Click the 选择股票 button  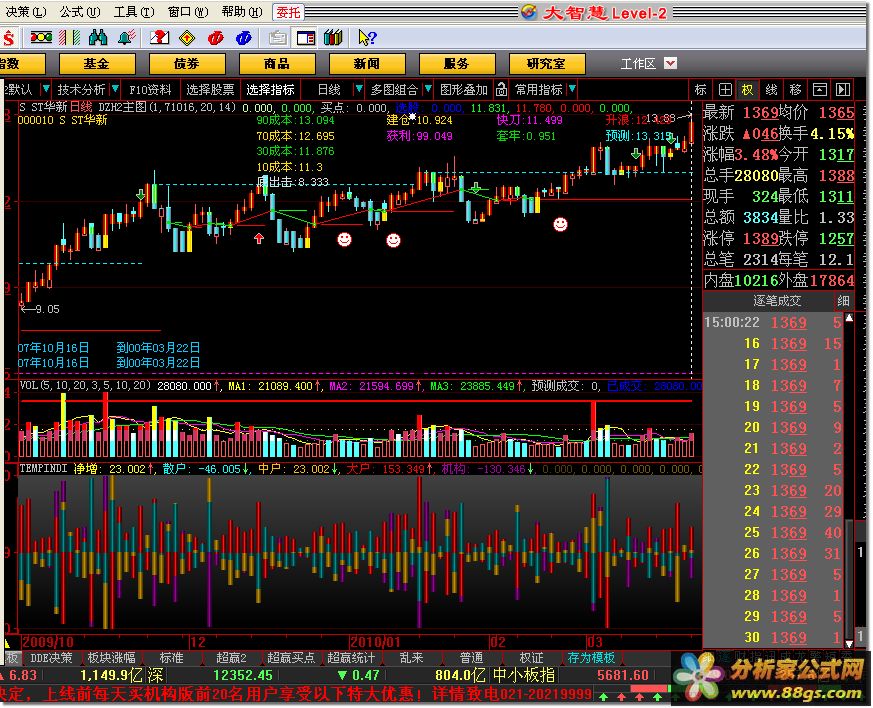tap(210, 90)
